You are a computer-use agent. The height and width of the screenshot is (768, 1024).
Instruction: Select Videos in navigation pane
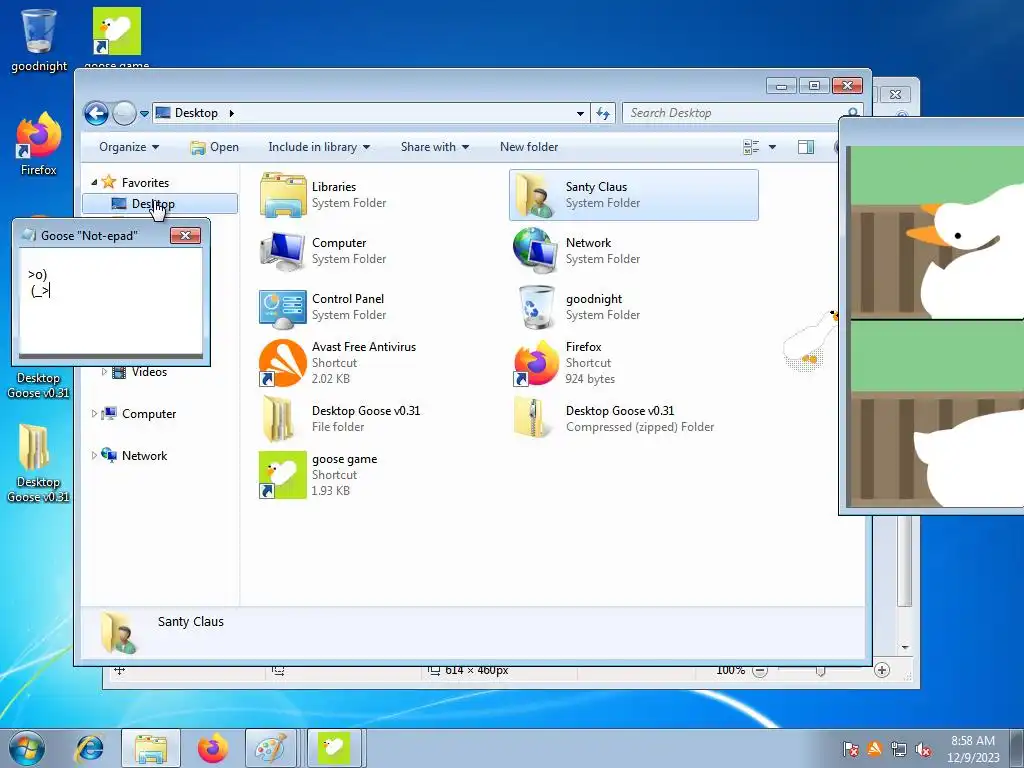coord(149,372)
